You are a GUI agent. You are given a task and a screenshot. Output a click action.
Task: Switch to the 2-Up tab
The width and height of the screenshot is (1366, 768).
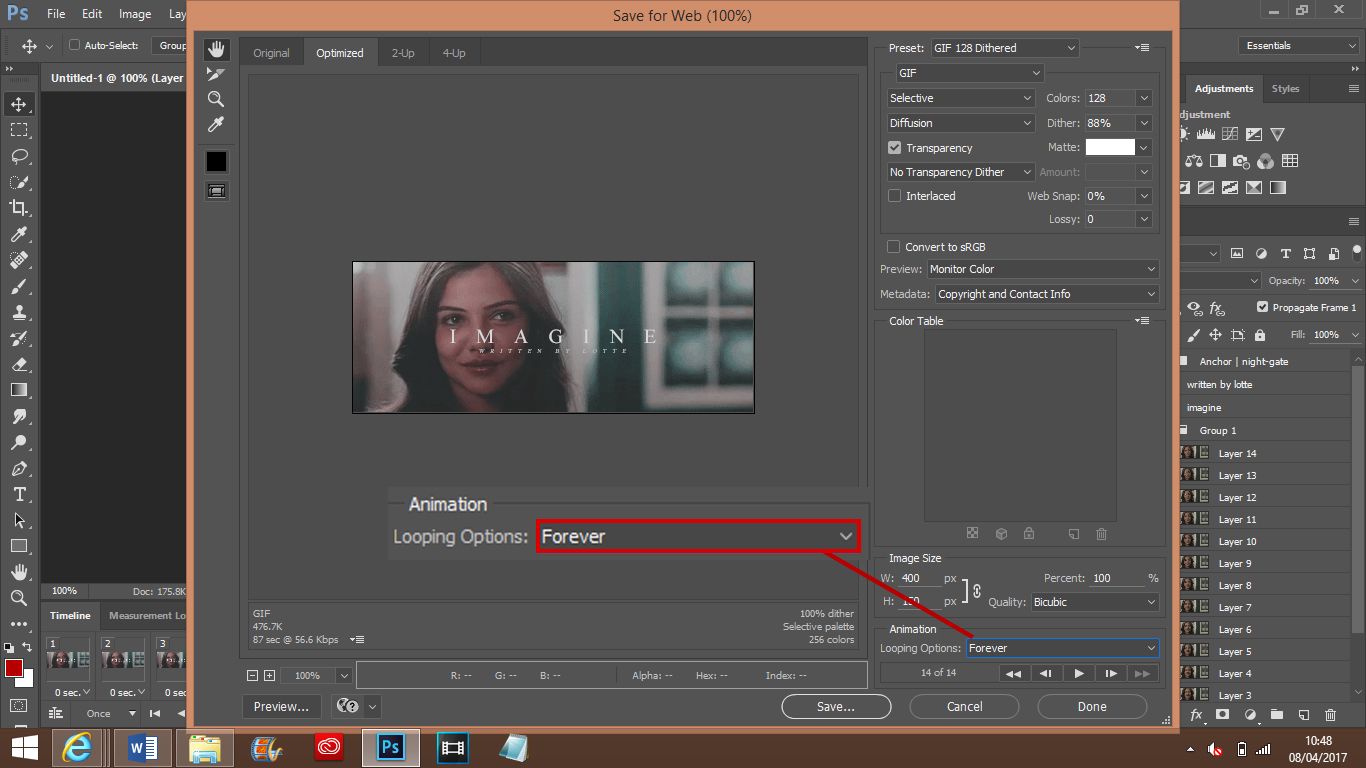pyautogui.click(x=403, y=53)
